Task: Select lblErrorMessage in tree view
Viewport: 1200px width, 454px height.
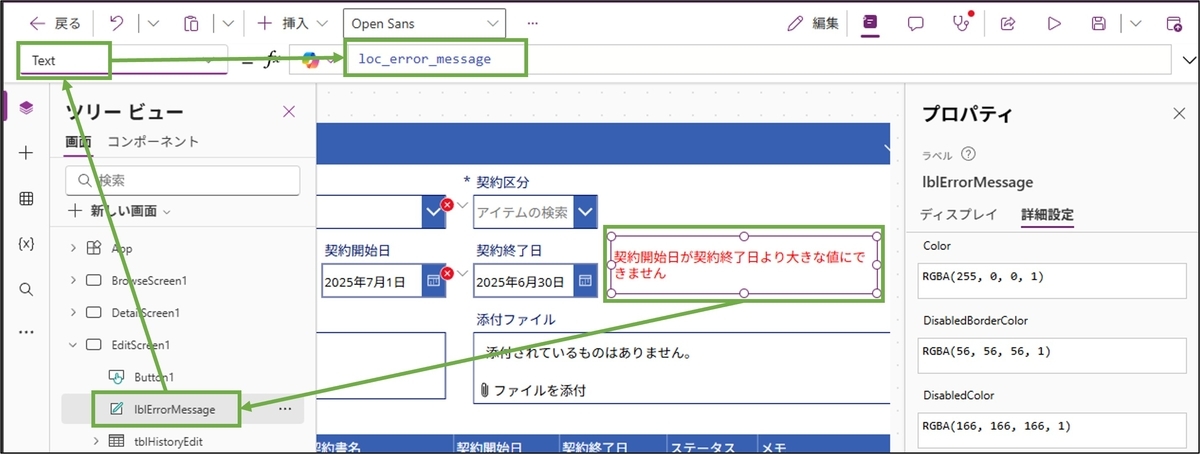Action: pos(173,408)
